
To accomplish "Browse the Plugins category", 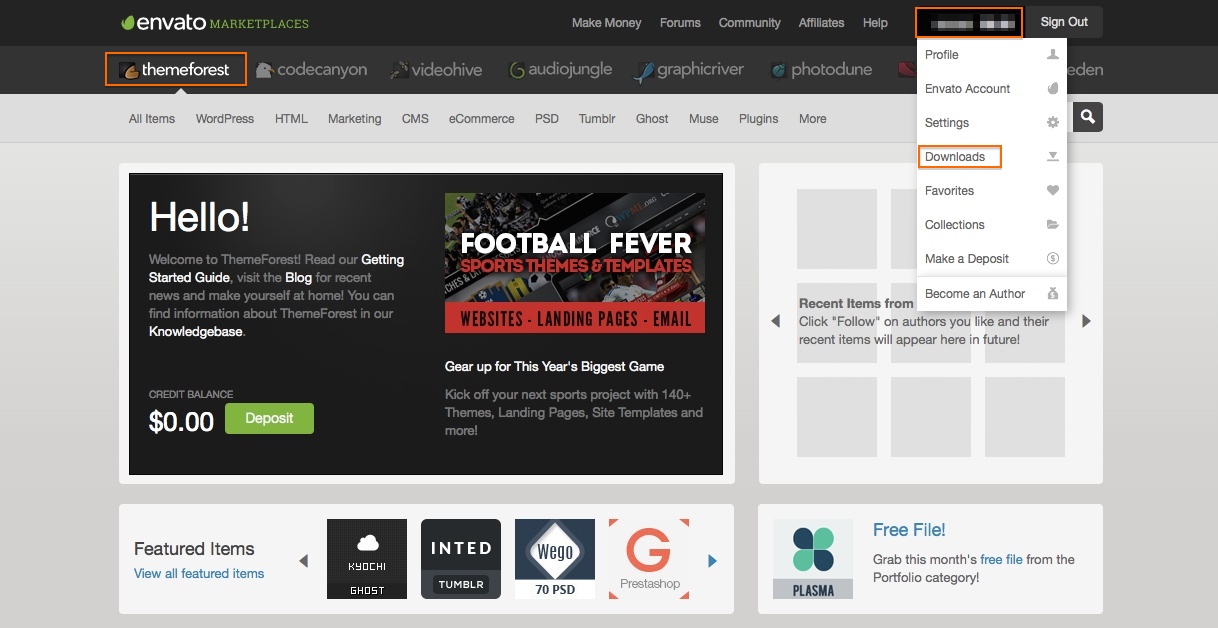I will point(758,119).
